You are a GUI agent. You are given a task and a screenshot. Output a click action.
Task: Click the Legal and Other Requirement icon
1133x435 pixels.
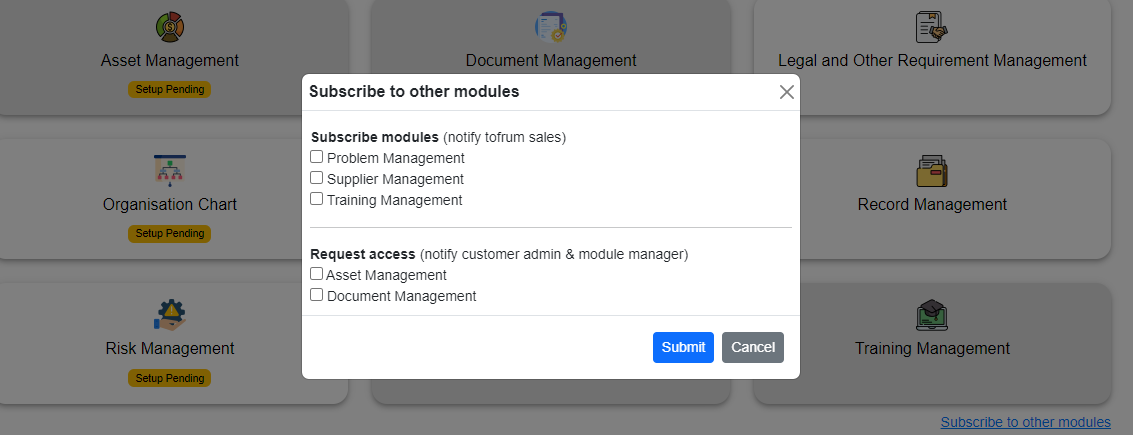click(931, 27)
